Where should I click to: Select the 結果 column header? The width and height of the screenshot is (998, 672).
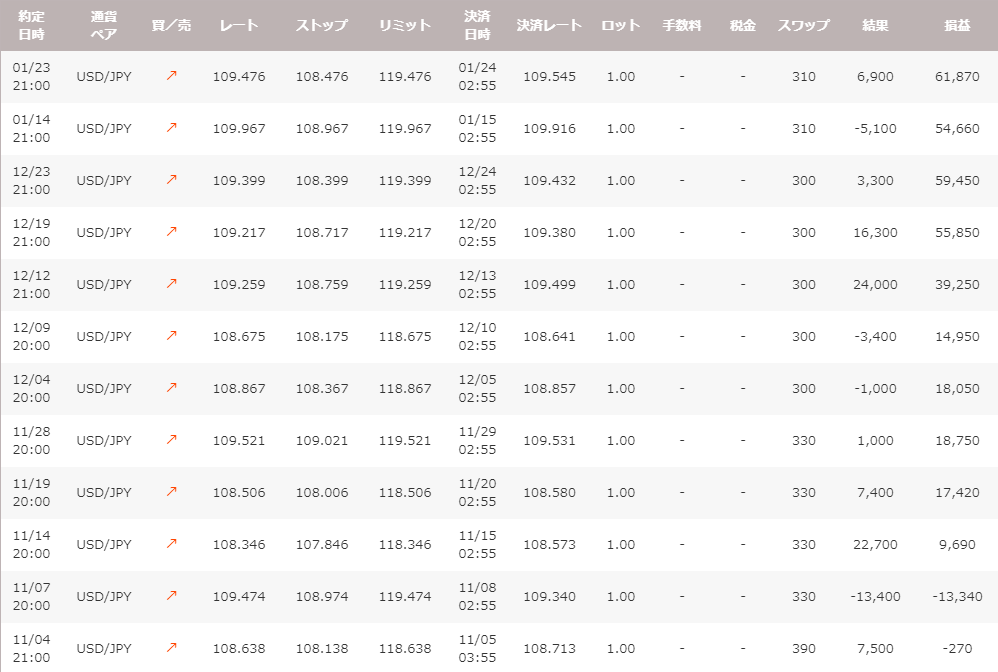(875, 25)
